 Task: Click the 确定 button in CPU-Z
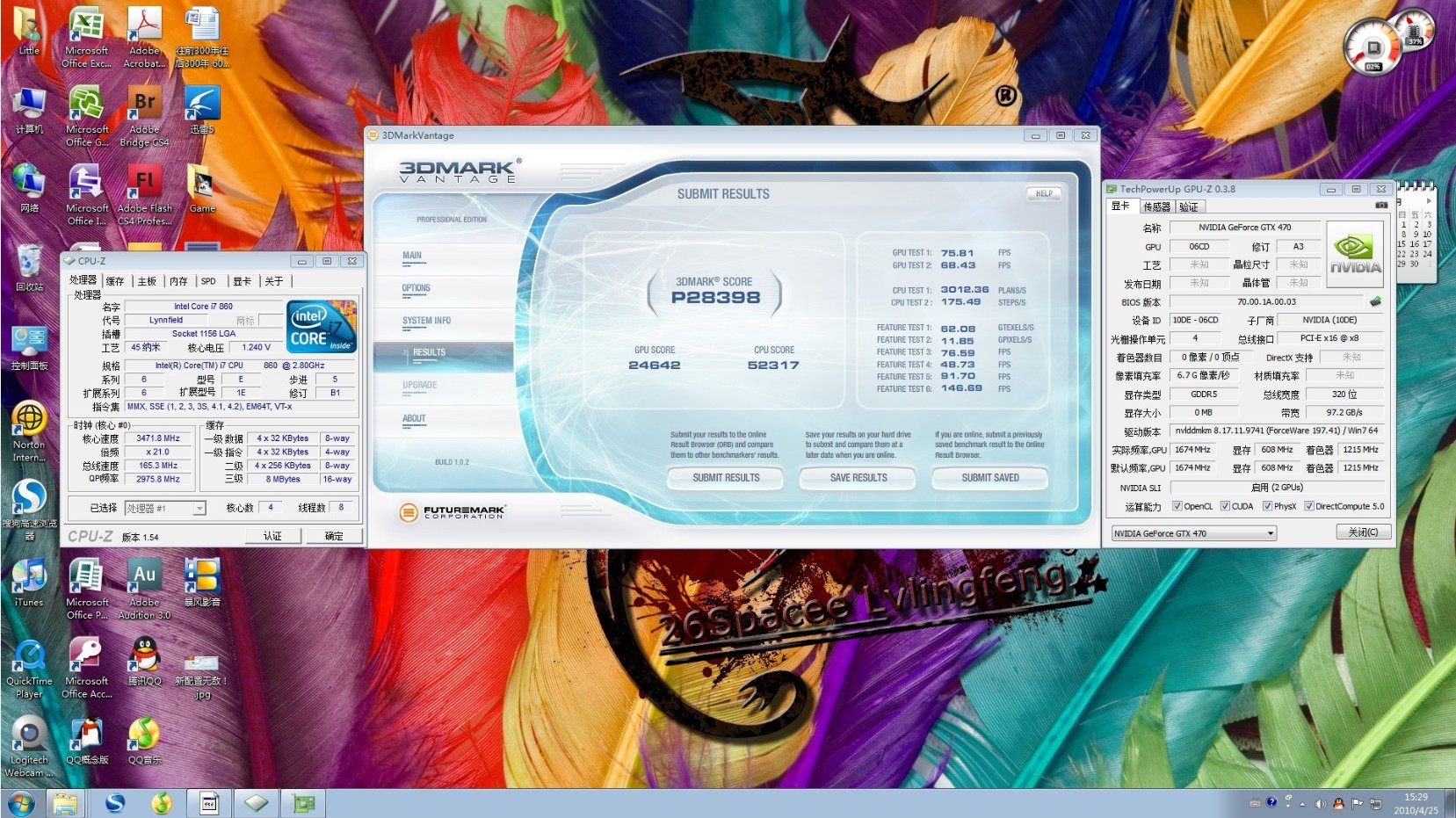point(334,536)
